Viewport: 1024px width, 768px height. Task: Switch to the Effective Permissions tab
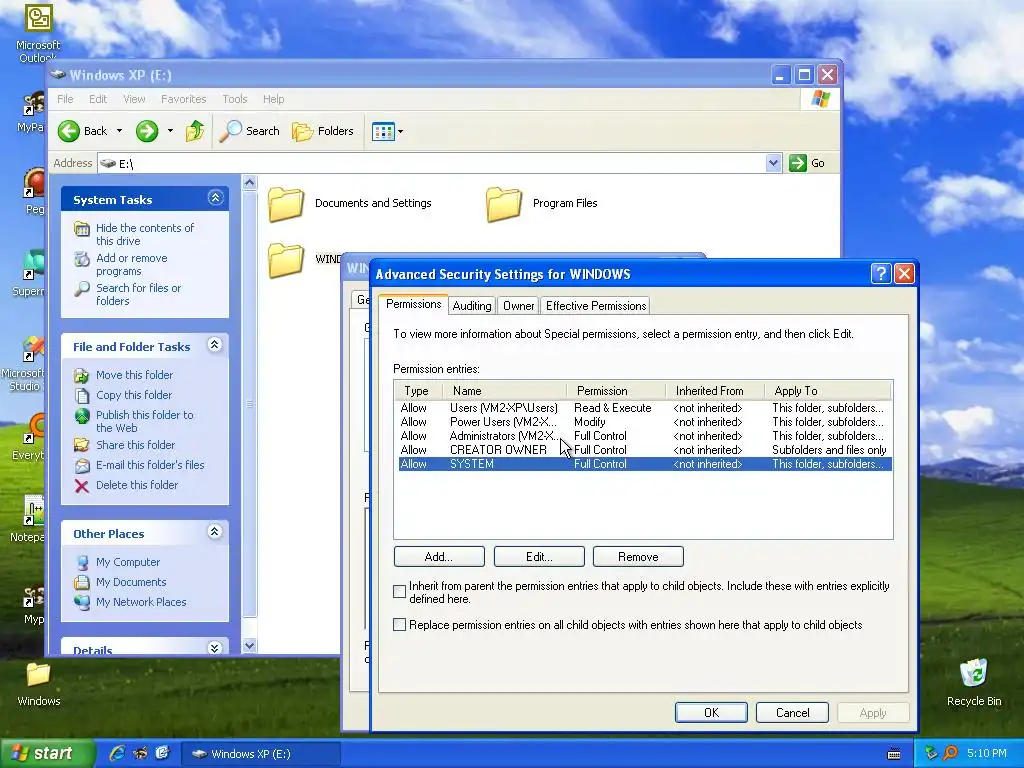(596, 306)
